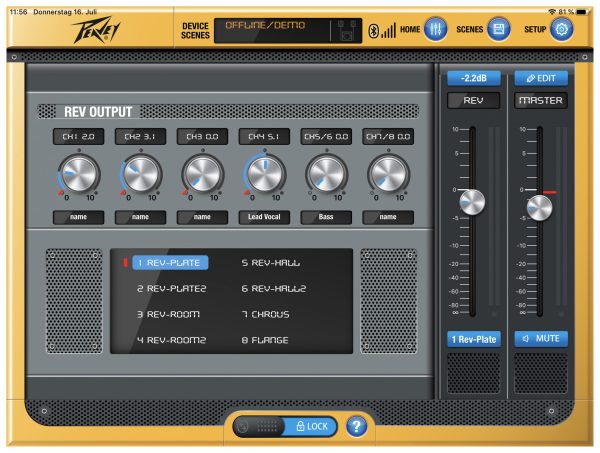Edit the Bass name field
600x453 pixels.
point(326,217)
